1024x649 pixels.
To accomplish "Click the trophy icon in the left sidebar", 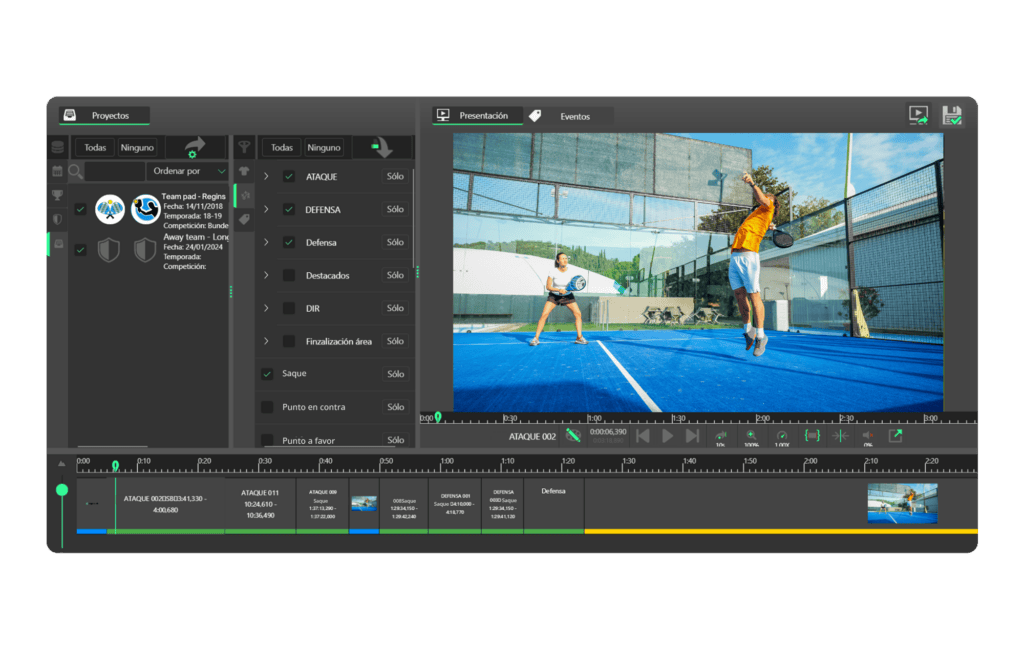I will point(57,195).
